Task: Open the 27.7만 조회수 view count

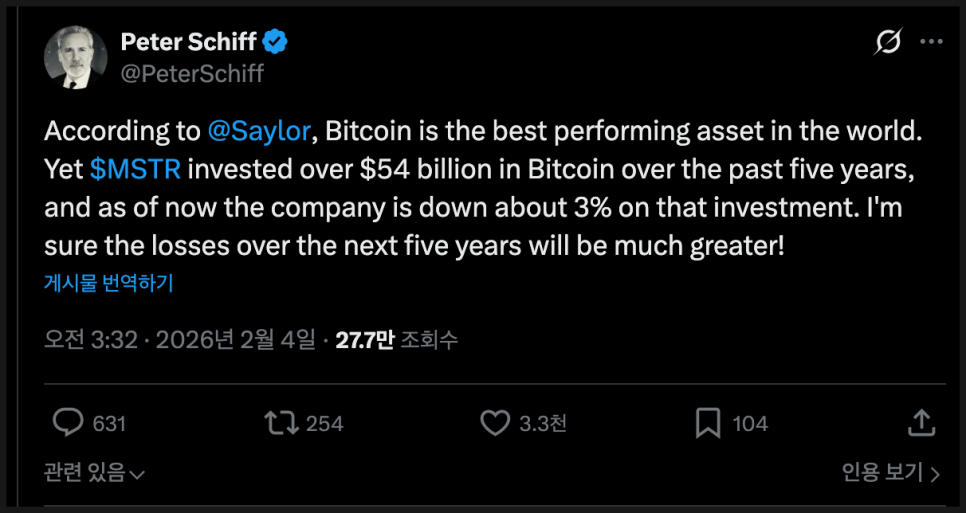Action: pyautogui.click(x=396, y=341)
